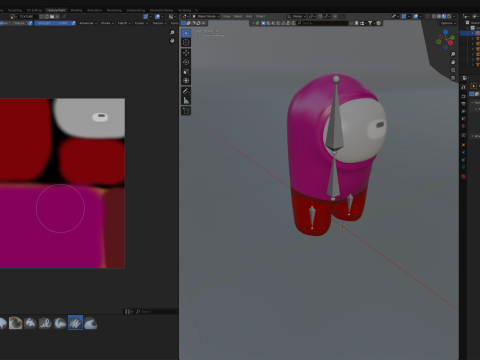Screen dimensions: 480x360
Task: Click the blue Z axis on navigation gizmo
Action: [445, 32]
